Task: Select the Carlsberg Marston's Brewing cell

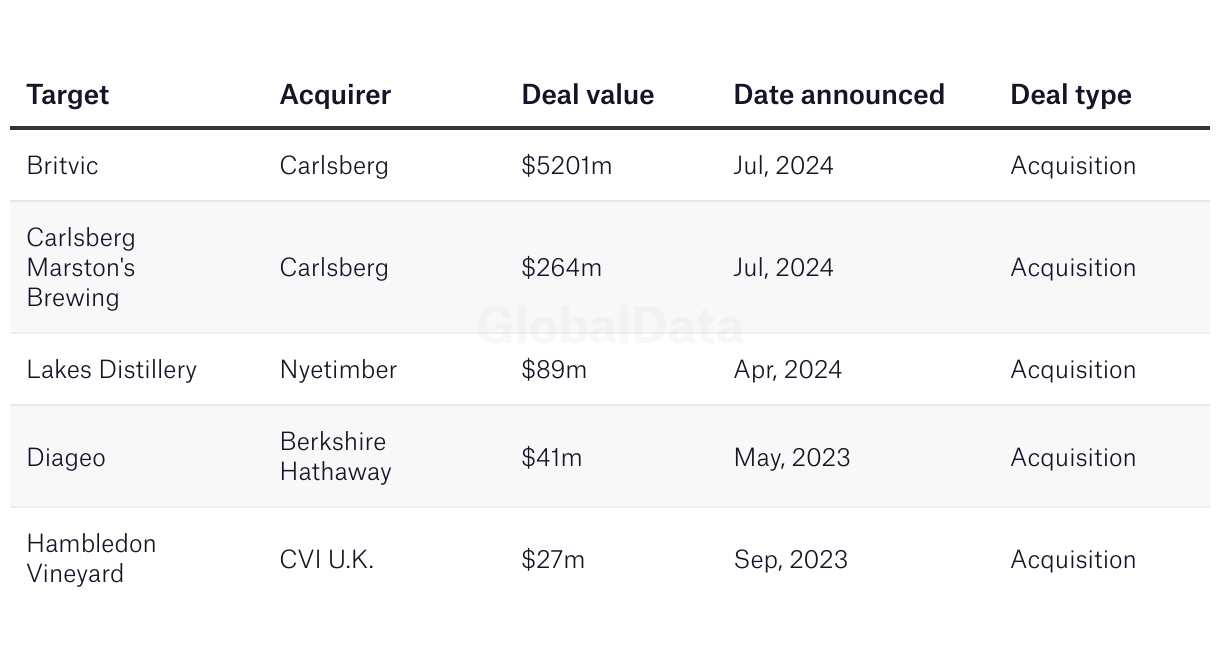Action: click(x=81, y=268)
